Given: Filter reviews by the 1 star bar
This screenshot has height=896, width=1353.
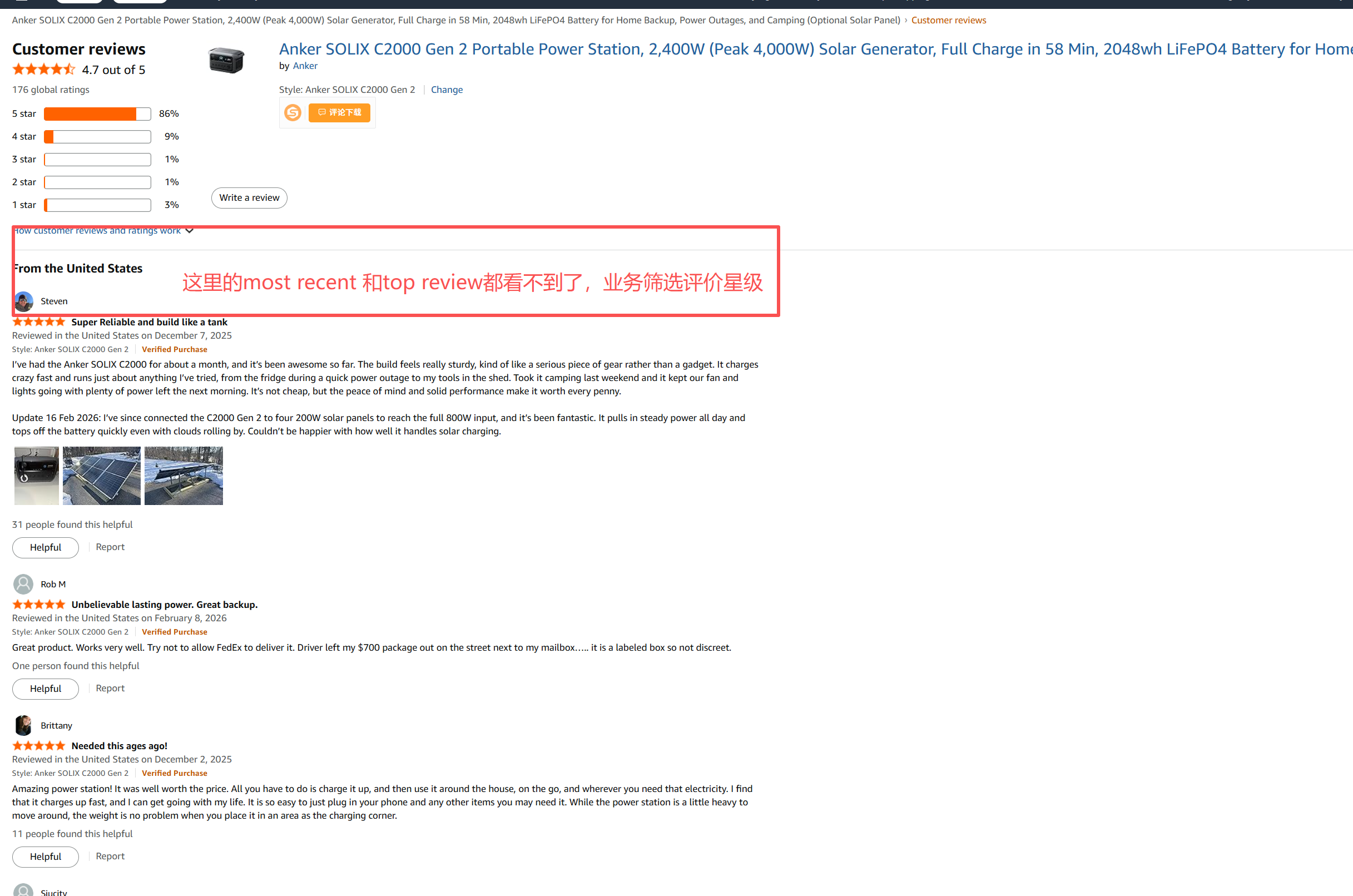Looking at the screenshot, I should (x=97, y=205).
